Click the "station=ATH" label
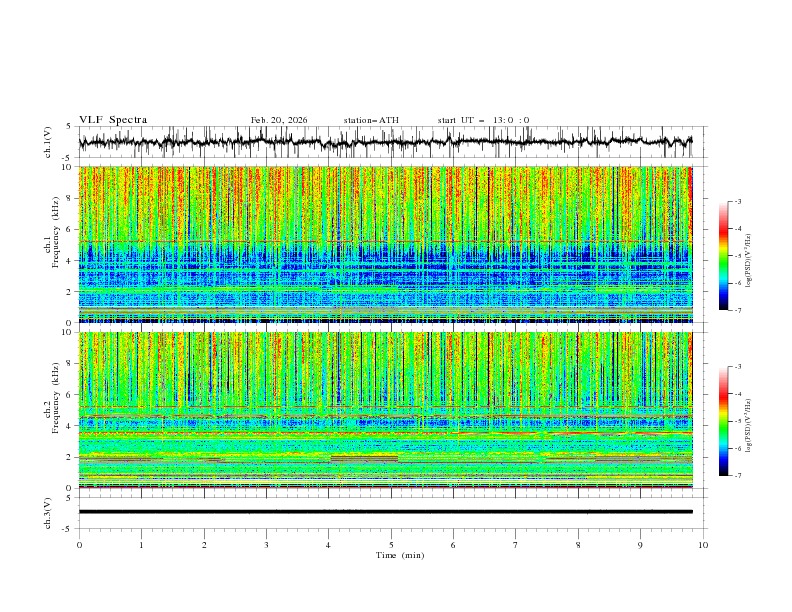This screenshot has height=612, width=792. click(x=371, y=120)
